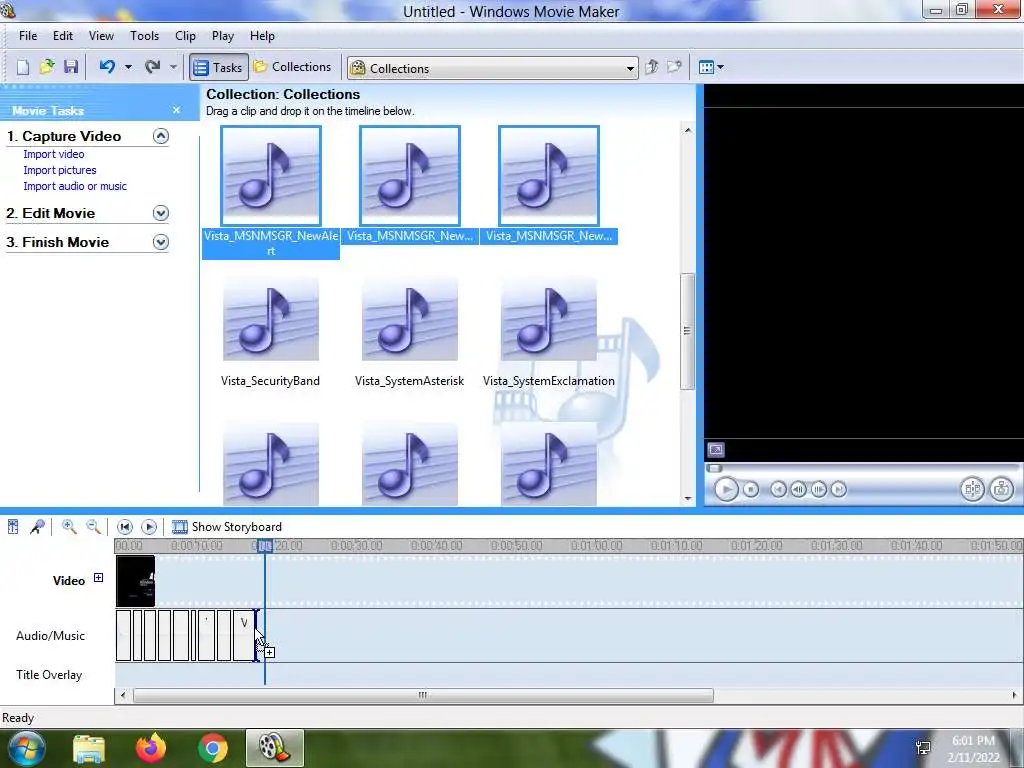Click the Previous Frame button

tap(798, 488)
